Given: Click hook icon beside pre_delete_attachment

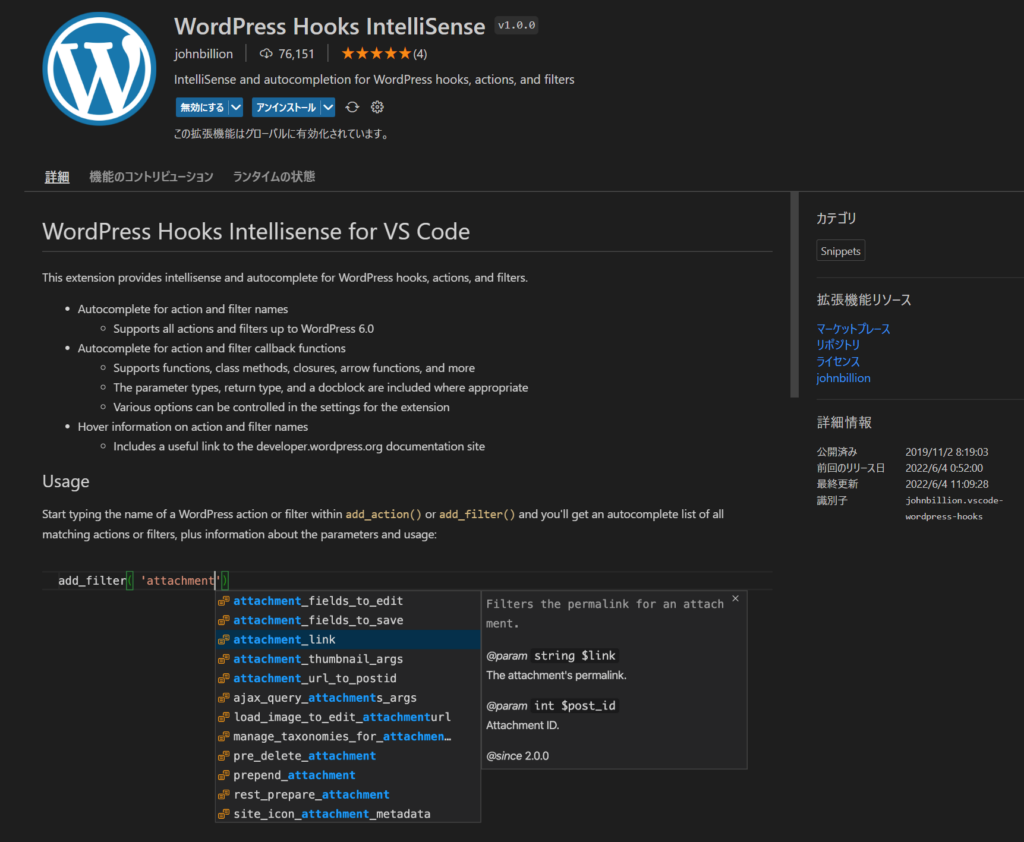Looking at the screenshot, I should [224, 756].
